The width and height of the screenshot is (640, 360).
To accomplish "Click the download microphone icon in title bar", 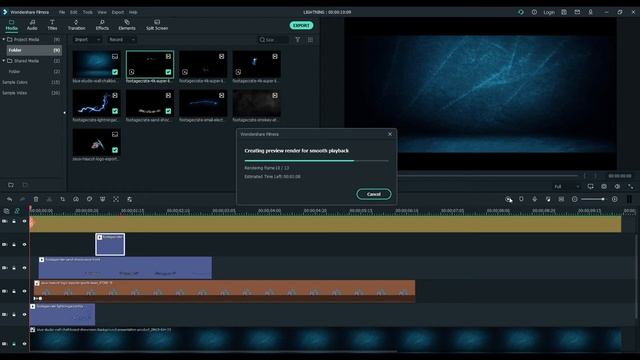I will (591, 12).
